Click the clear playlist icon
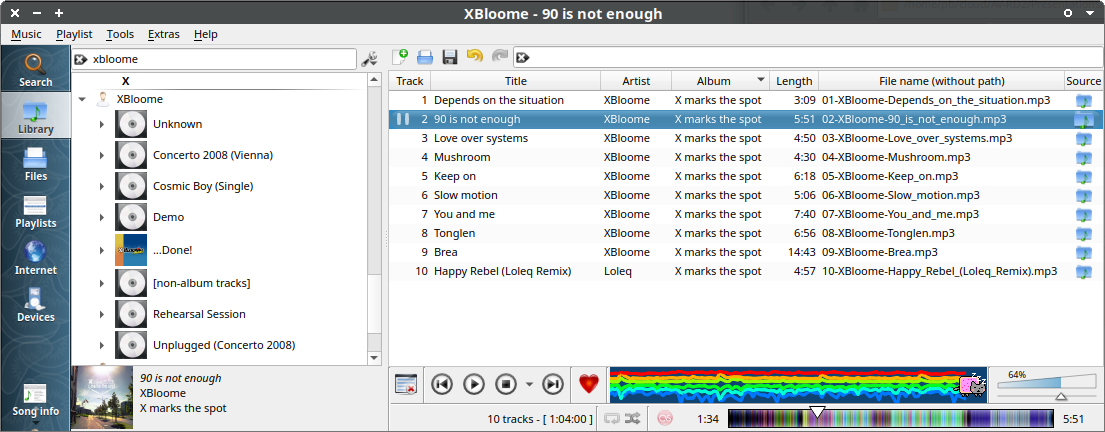 click(x=406, y=383)
